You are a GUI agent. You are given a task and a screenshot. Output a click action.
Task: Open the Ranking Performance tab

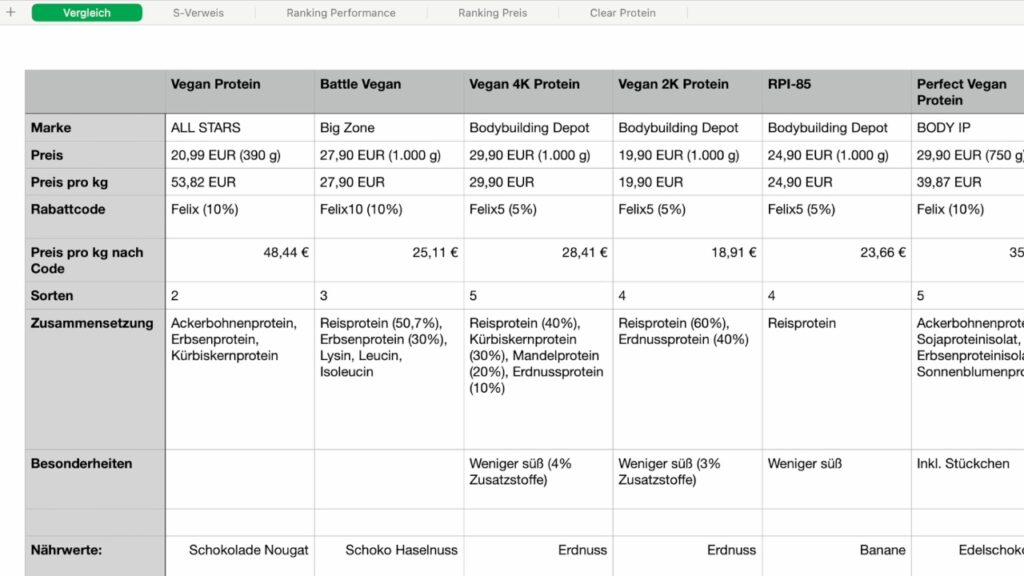tap(341, 12)
